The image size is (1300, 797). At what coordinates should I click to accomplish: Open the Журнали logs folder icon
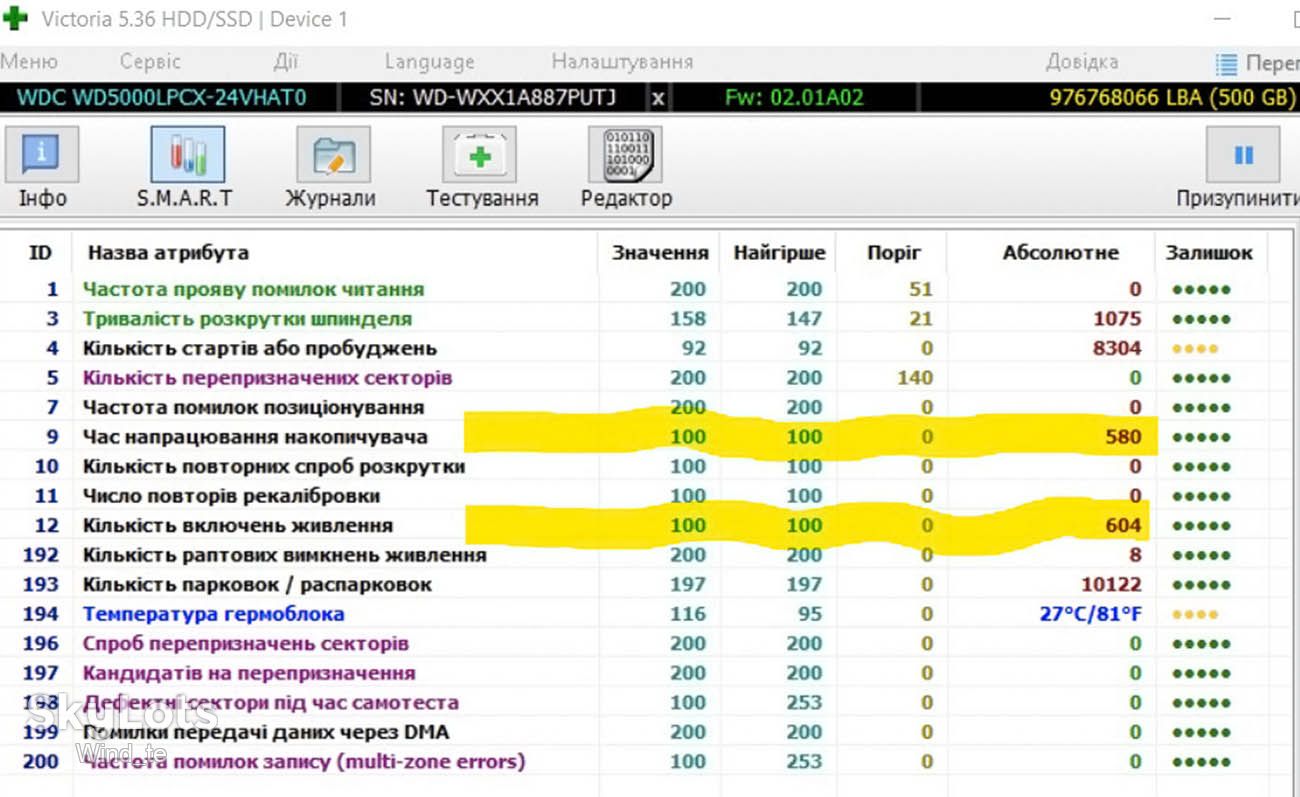[333, 154]
